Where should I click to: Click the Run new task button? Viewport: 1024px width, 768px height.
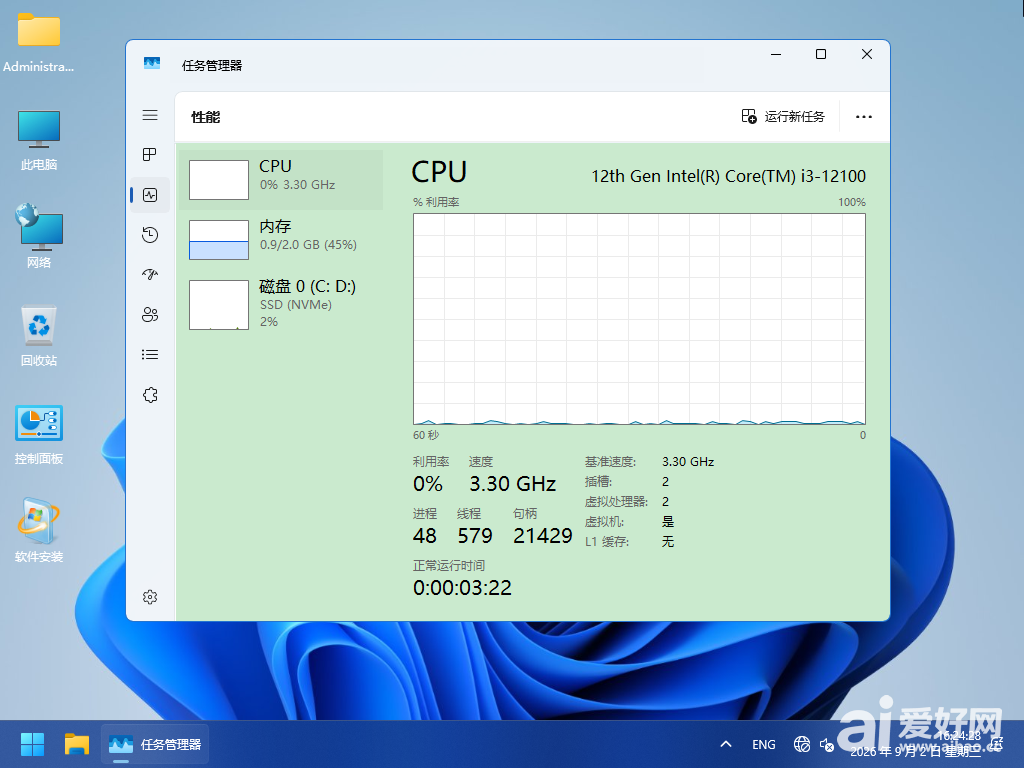[x=783, y=116]
